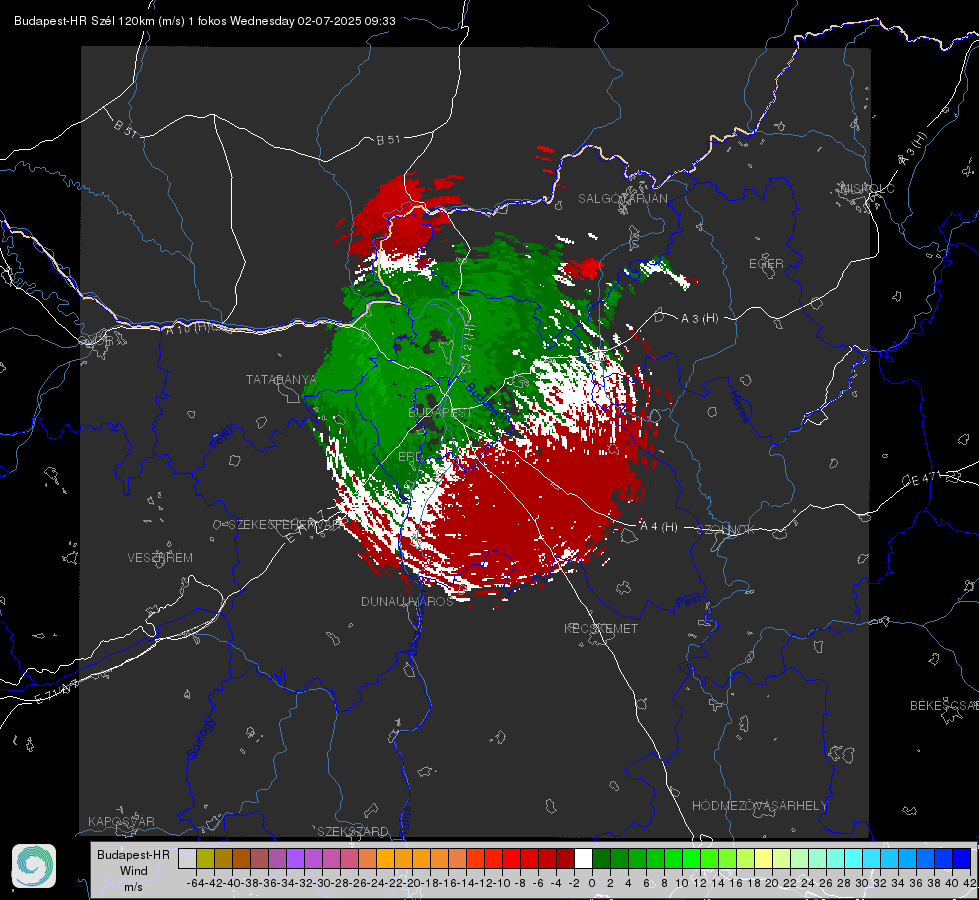Click the radar title text with date 02-07-2025
Screen dimensions: 979x900
point(205,21)
